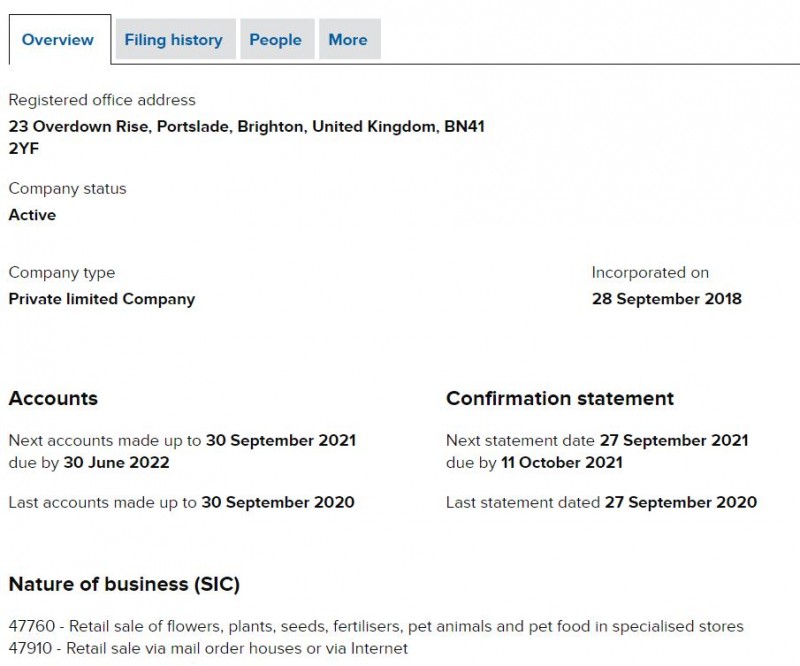Click the registered office address text
This screenshot has height=666, width=800.
[246, 127]
